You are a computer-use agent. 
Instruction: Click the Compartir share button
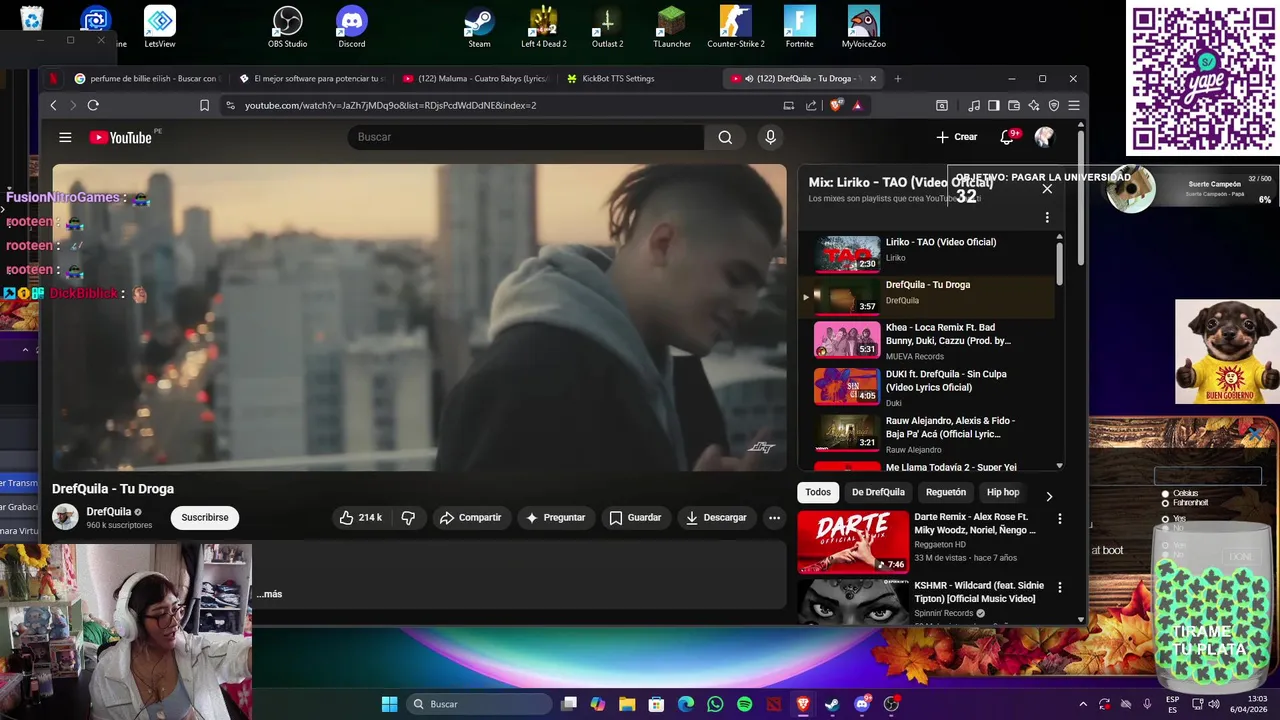pos(470,517)
